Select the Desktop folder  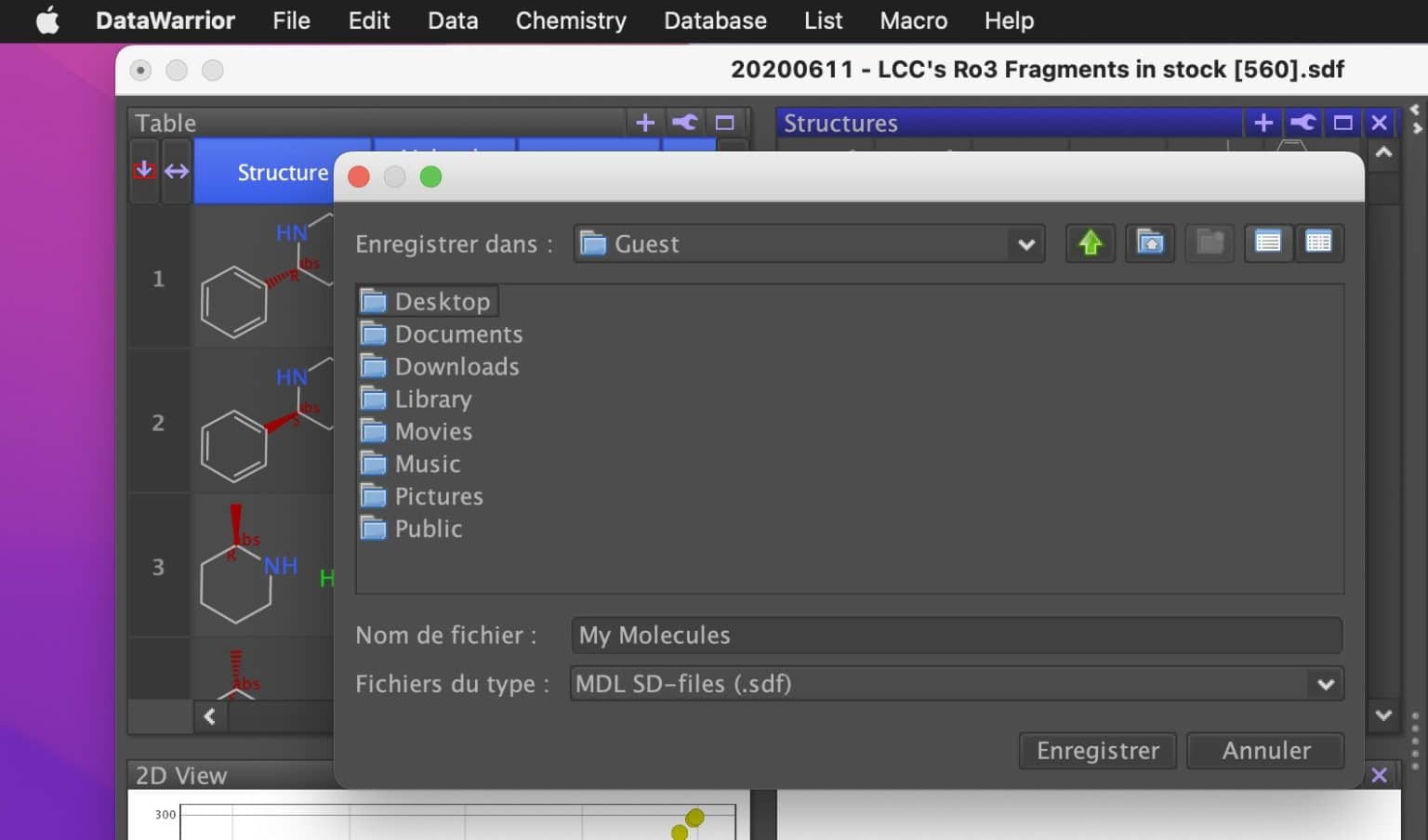pos(428,301)
